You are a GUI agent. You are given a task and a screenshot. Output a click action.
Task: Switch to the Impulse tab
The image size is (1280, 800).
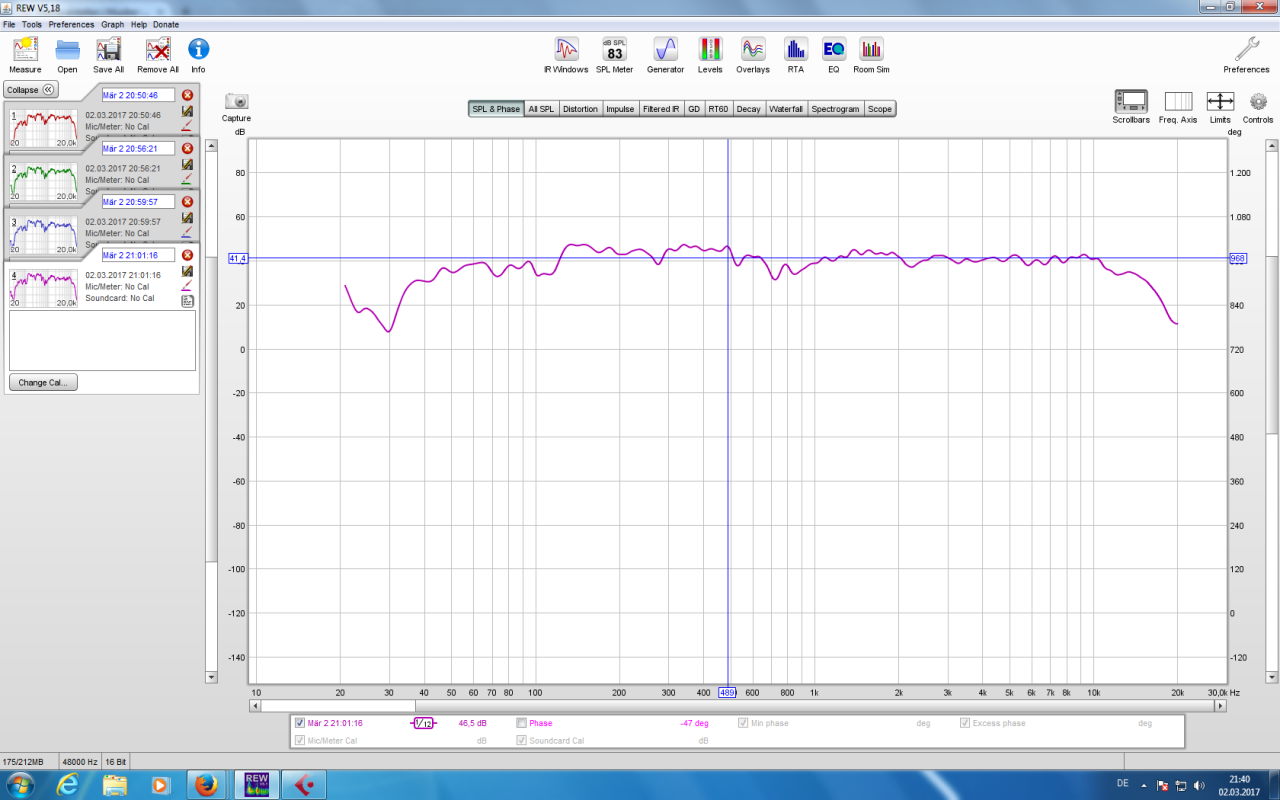click(620, 109)
